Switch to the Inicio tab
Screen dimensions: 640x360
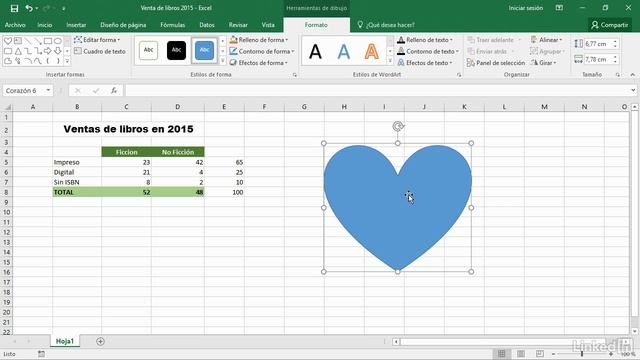coord(44,25)
